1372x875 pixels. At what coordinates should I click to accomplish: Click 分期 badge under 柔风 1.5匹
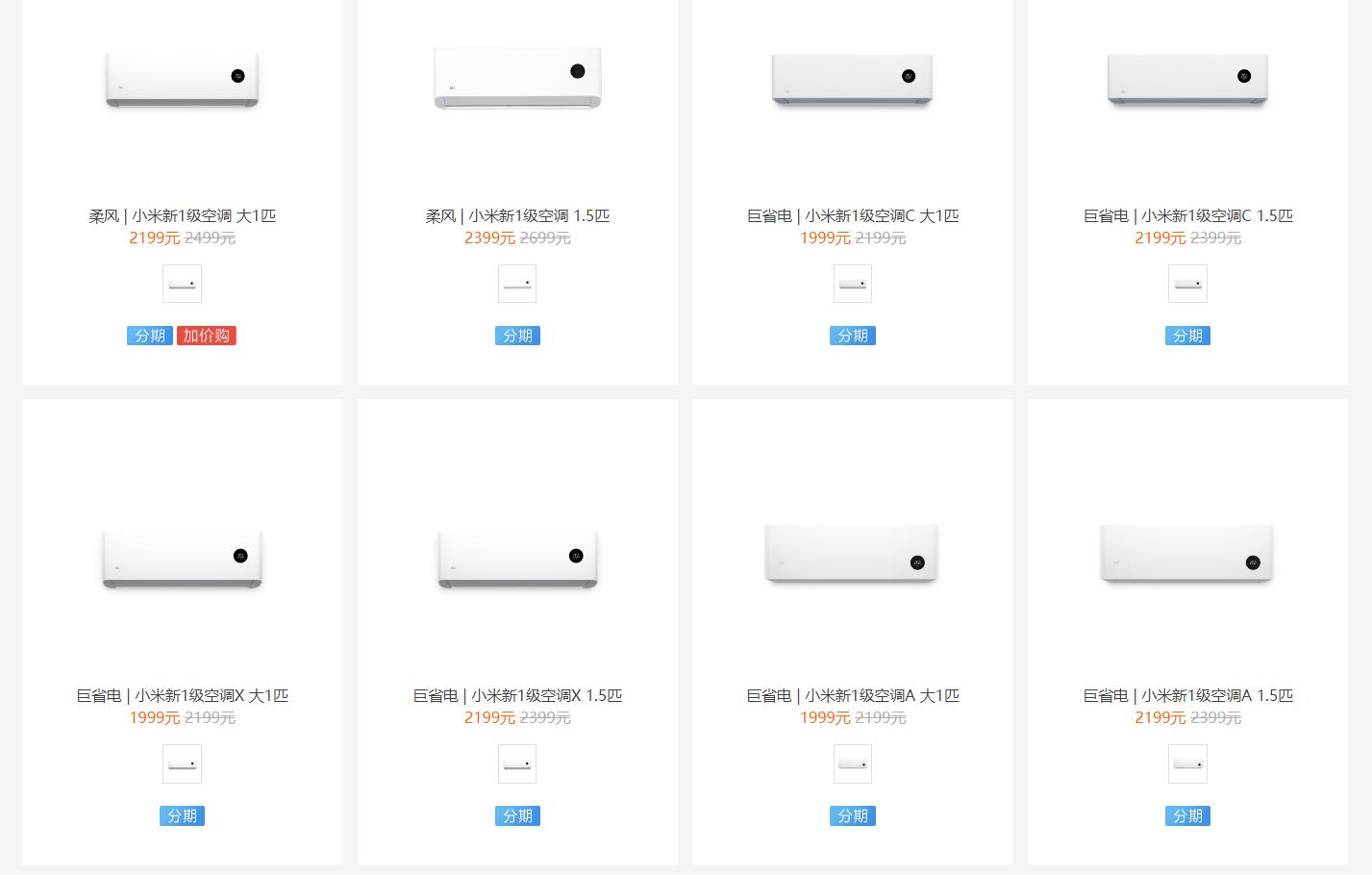pyautogui.click(x=517, y=336)
